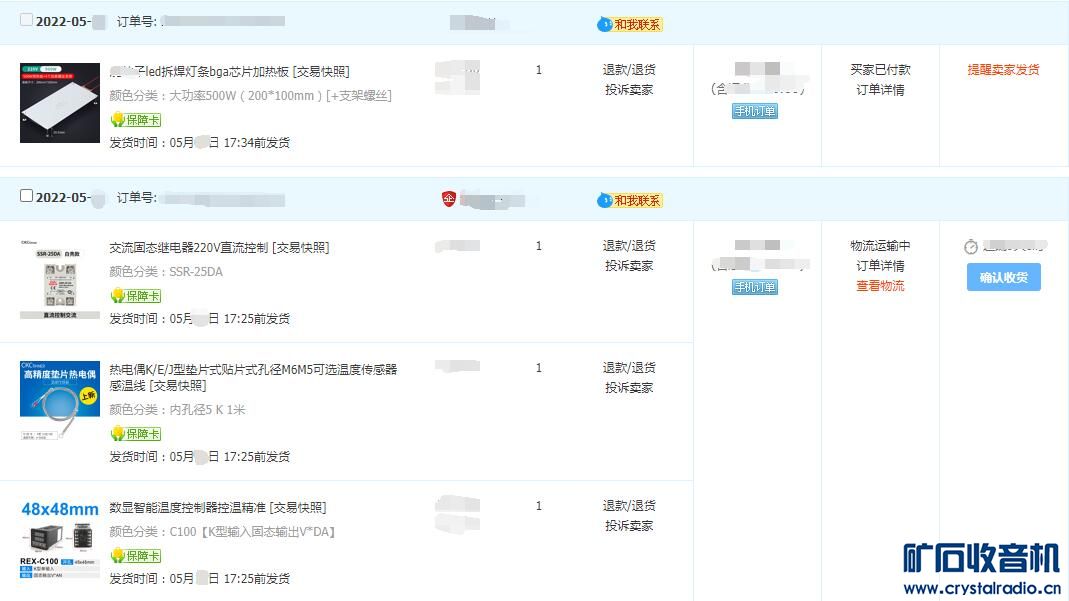Click 退款/退货 for the heating plate item

click(x=629, y=70)
